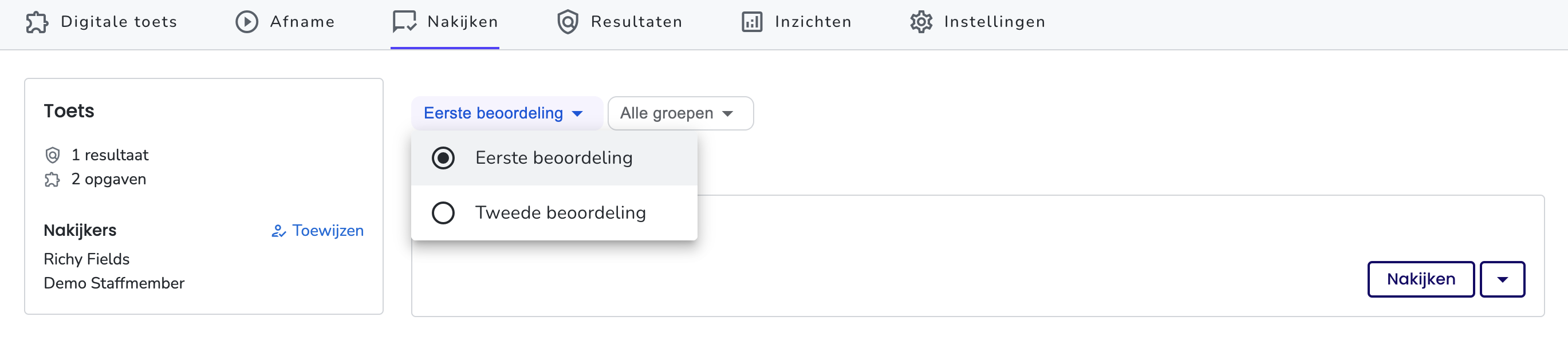The height and width of the screenshot is (340, 1568).
Task: Click the shield icon for Resultaten
Action: pyautogui.click(x=568, y=22)
